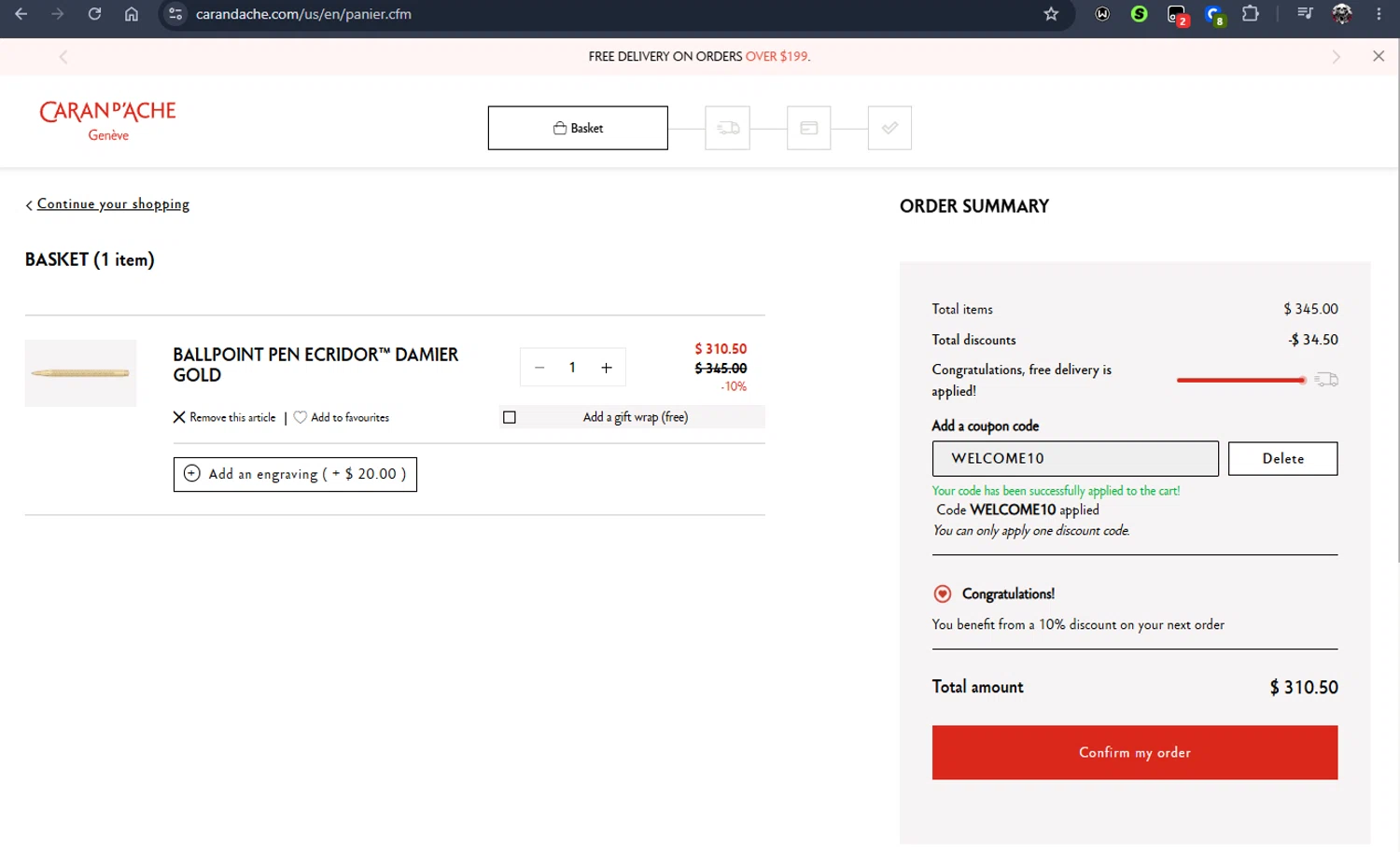
Task: Click the Caran d'Ache Genève logo
Action: coord(107,120)
